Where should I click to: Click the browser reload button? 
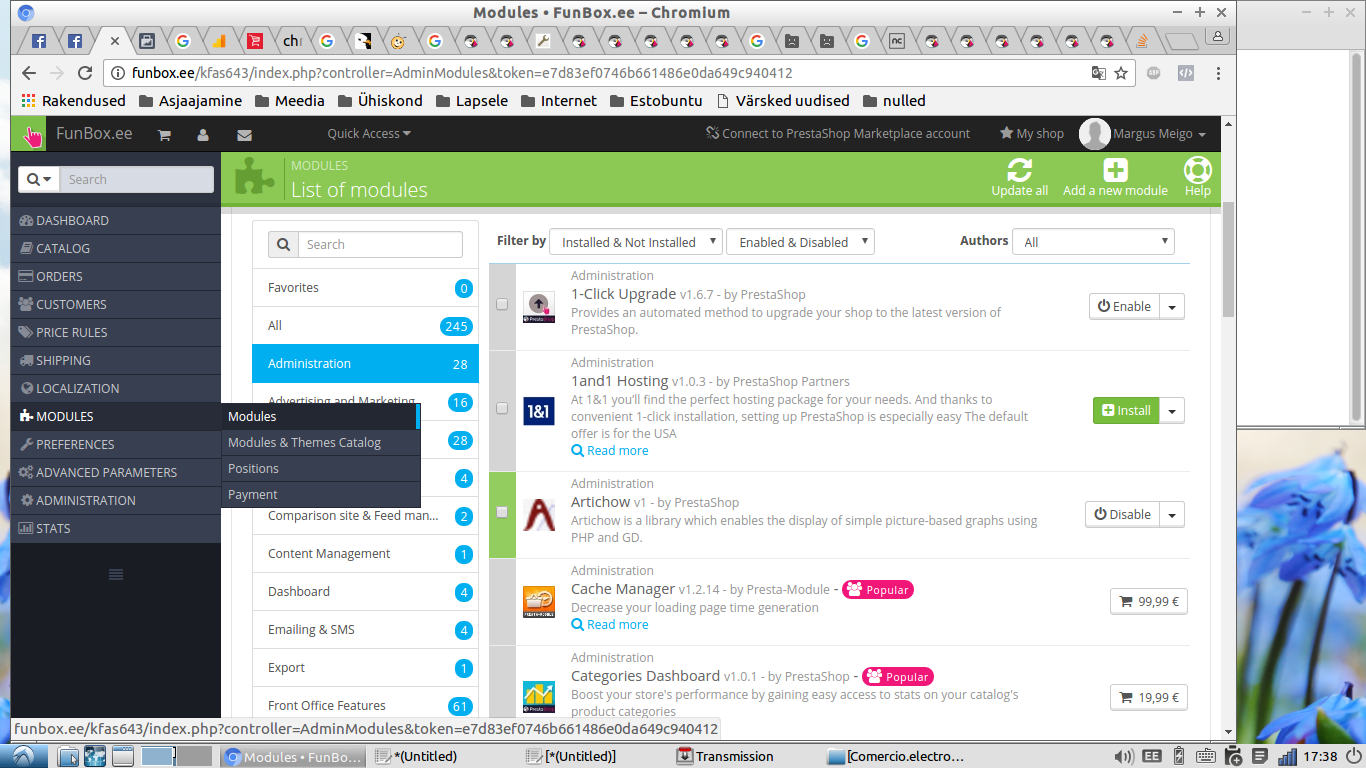(x=85, y=73)
